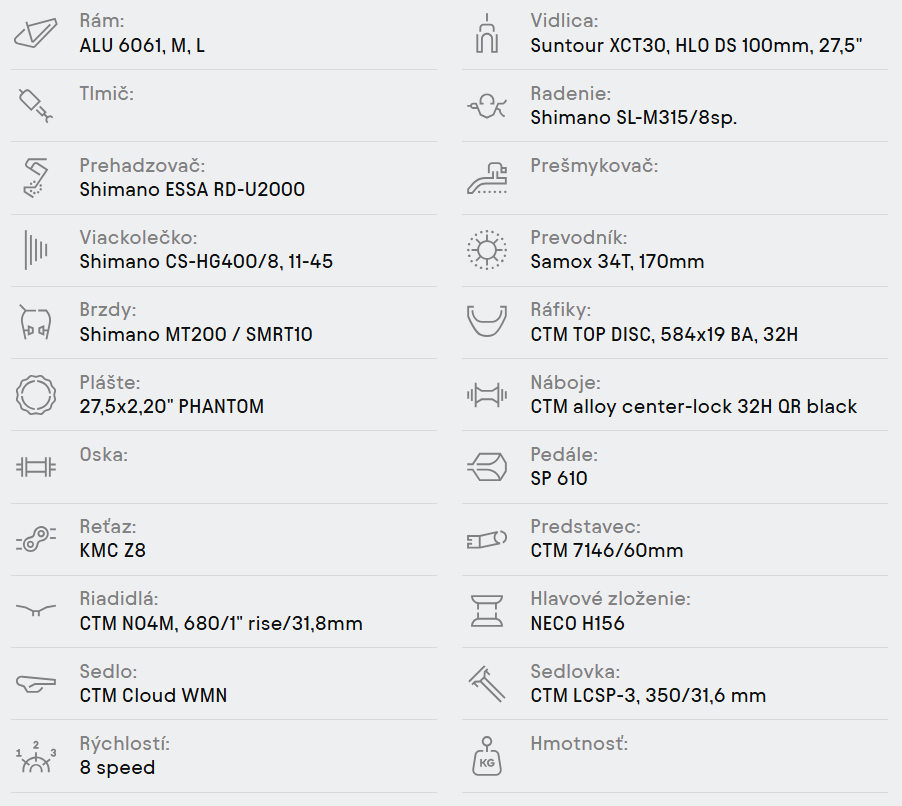Click the 'Shimano ESSA RD-U2000' value
Viewport: 902px width, 806px height.
coord(192,190)
